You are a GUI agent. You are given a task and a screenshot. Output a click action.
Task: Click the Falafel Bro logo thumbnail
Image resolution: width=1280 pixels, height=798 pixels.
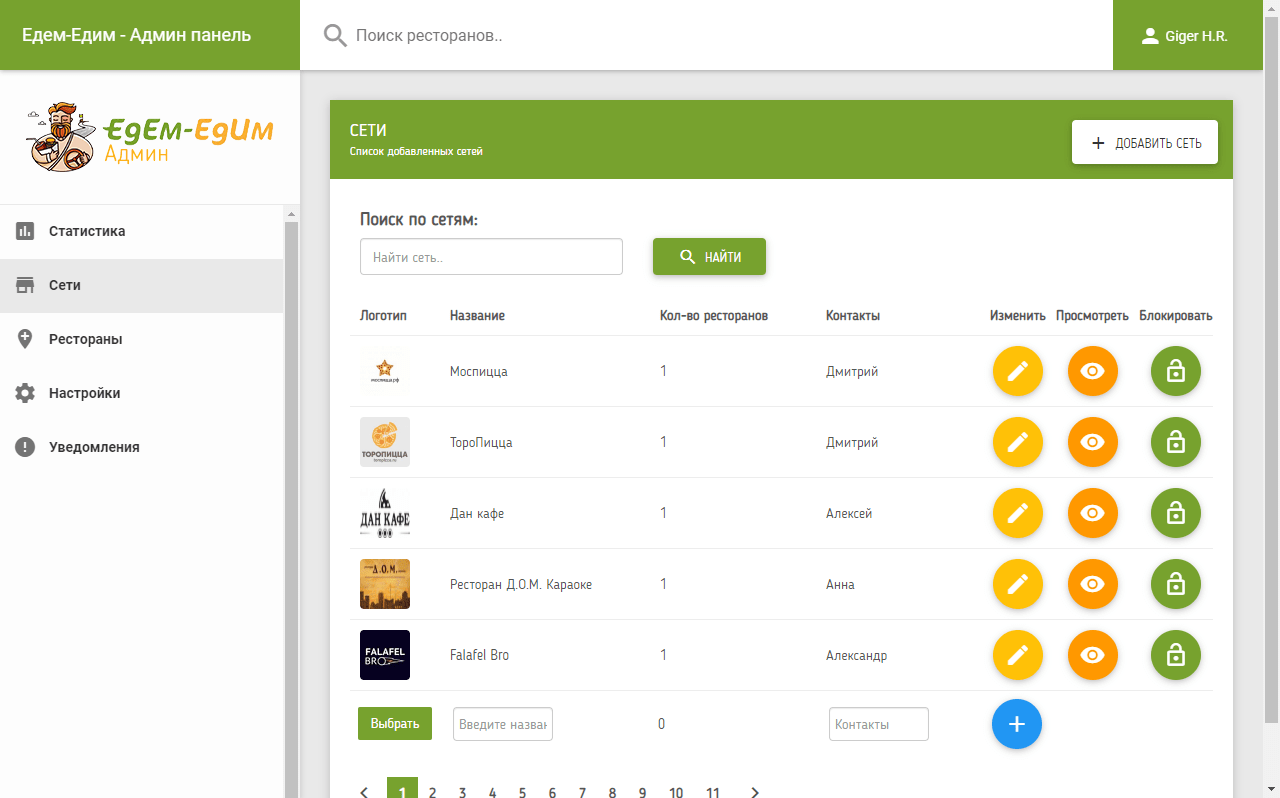(x=385, y=655)
